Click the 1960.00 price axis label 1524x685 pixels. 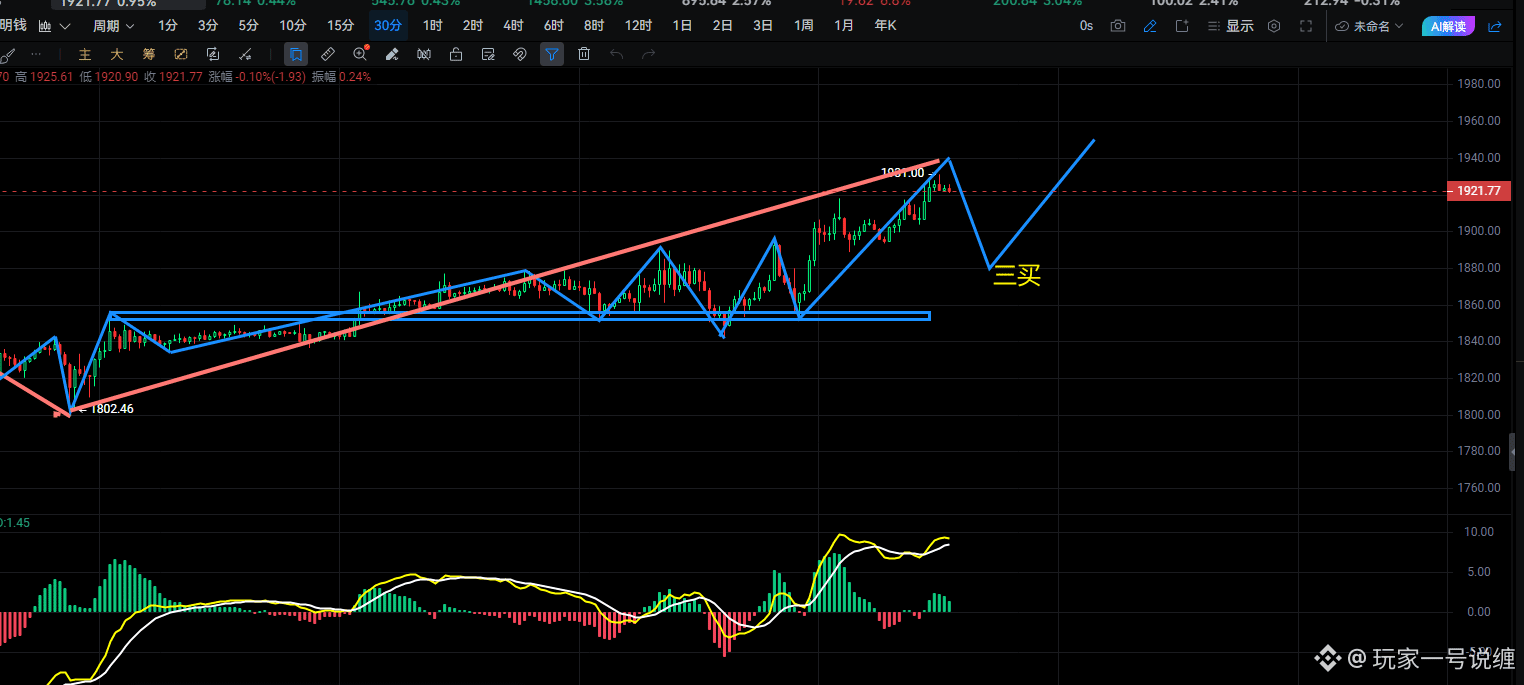pyautogui.click(x=1479, y=120)
